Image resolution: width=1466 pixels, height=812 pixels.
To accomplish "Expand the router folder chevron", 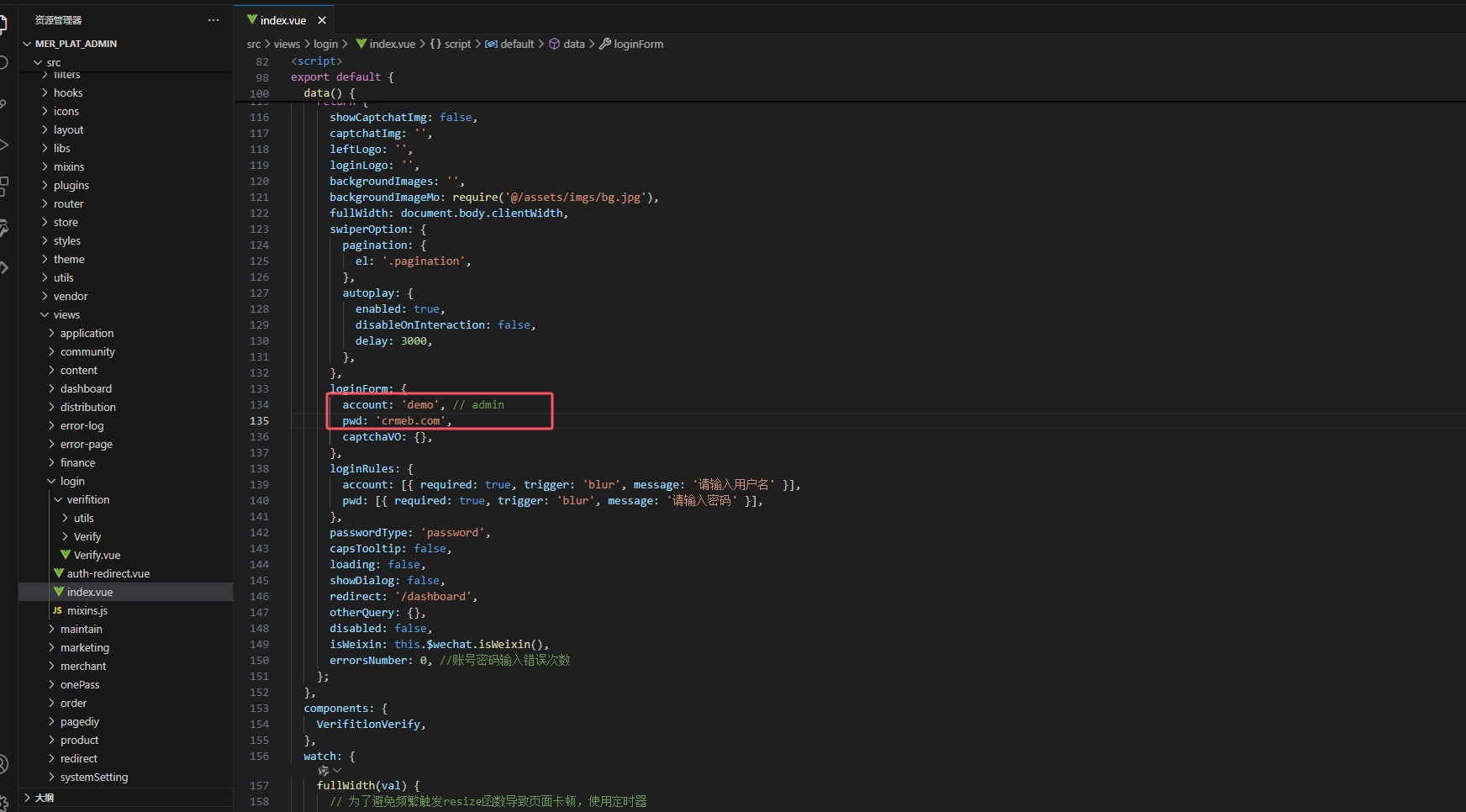I will coord(45,203).
